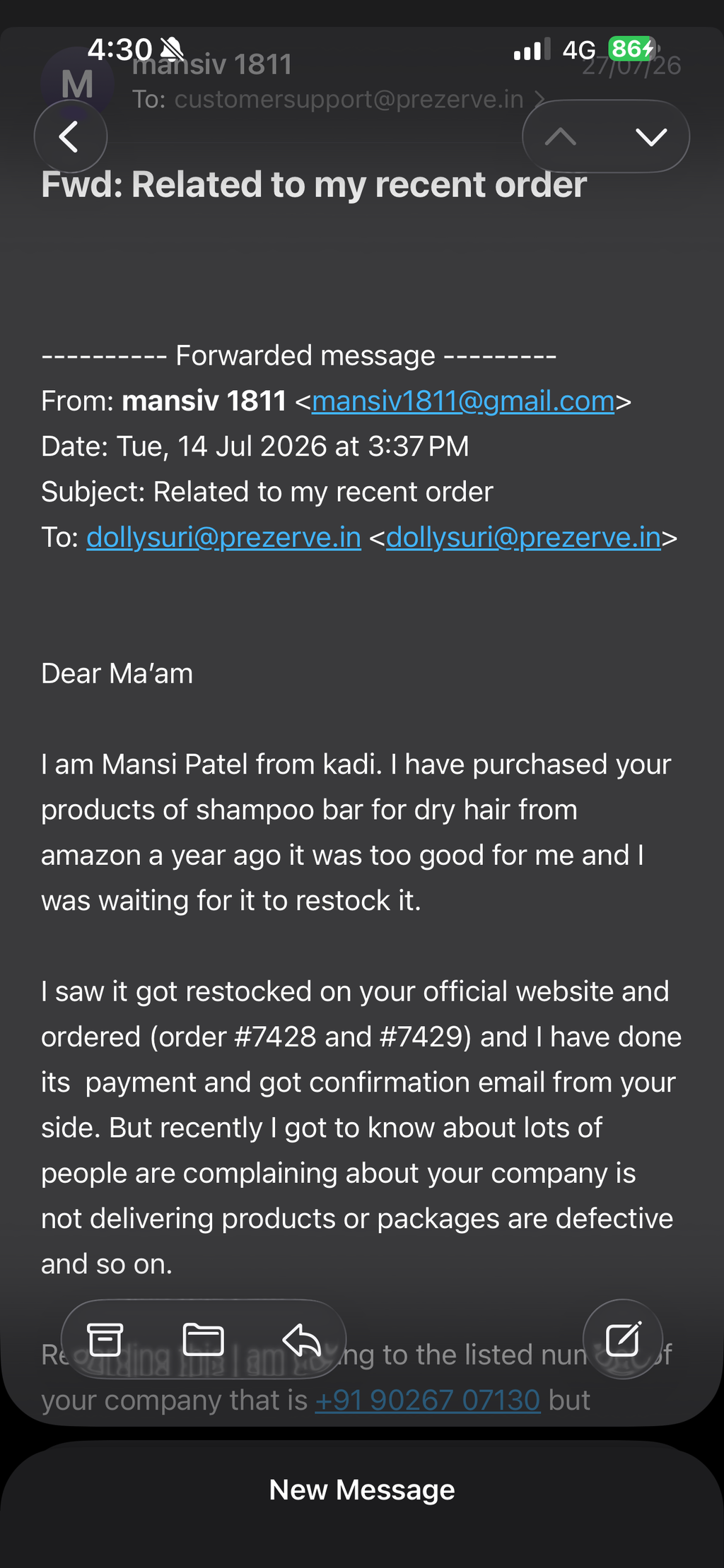
Task: Tap the subject Fwd: Related to my recent order
Action: [x=314, y=184]
